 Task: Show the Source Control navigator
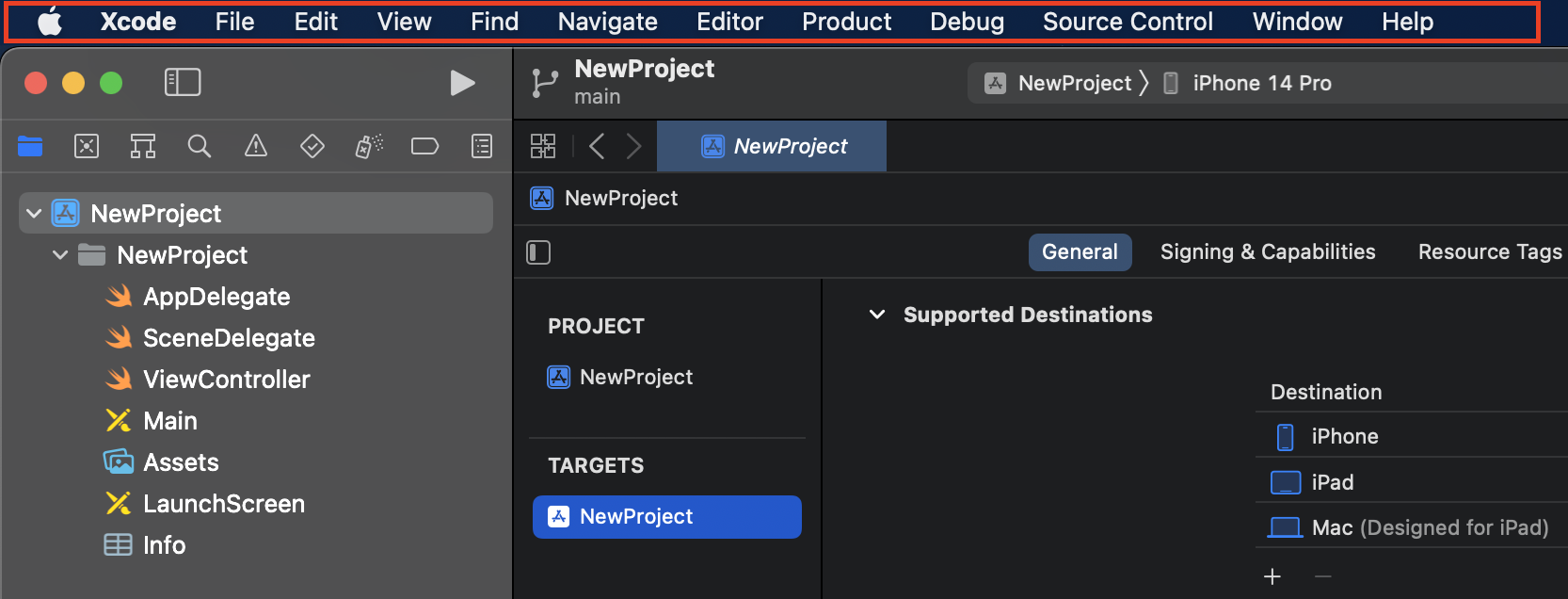(87, 146)
